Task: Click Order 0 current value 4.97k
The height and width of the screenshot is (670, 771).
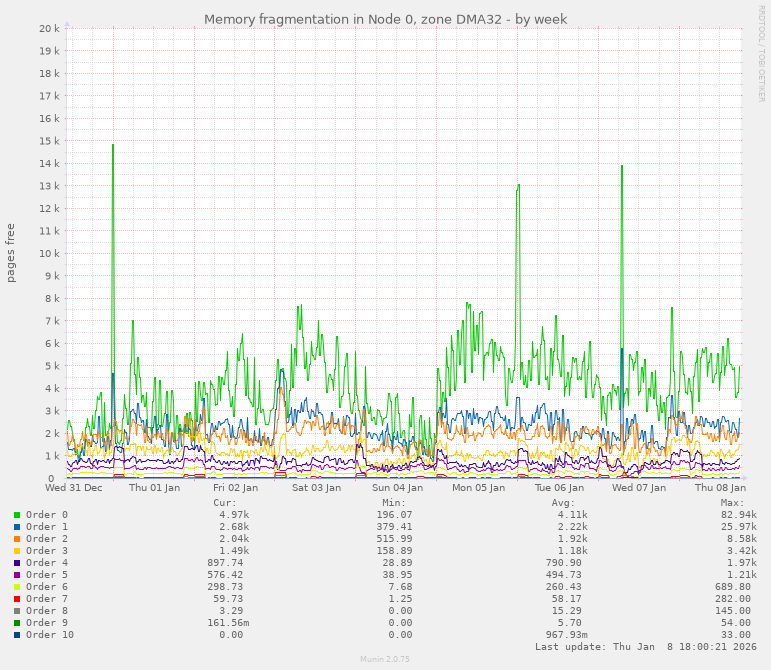Action: 234,515
